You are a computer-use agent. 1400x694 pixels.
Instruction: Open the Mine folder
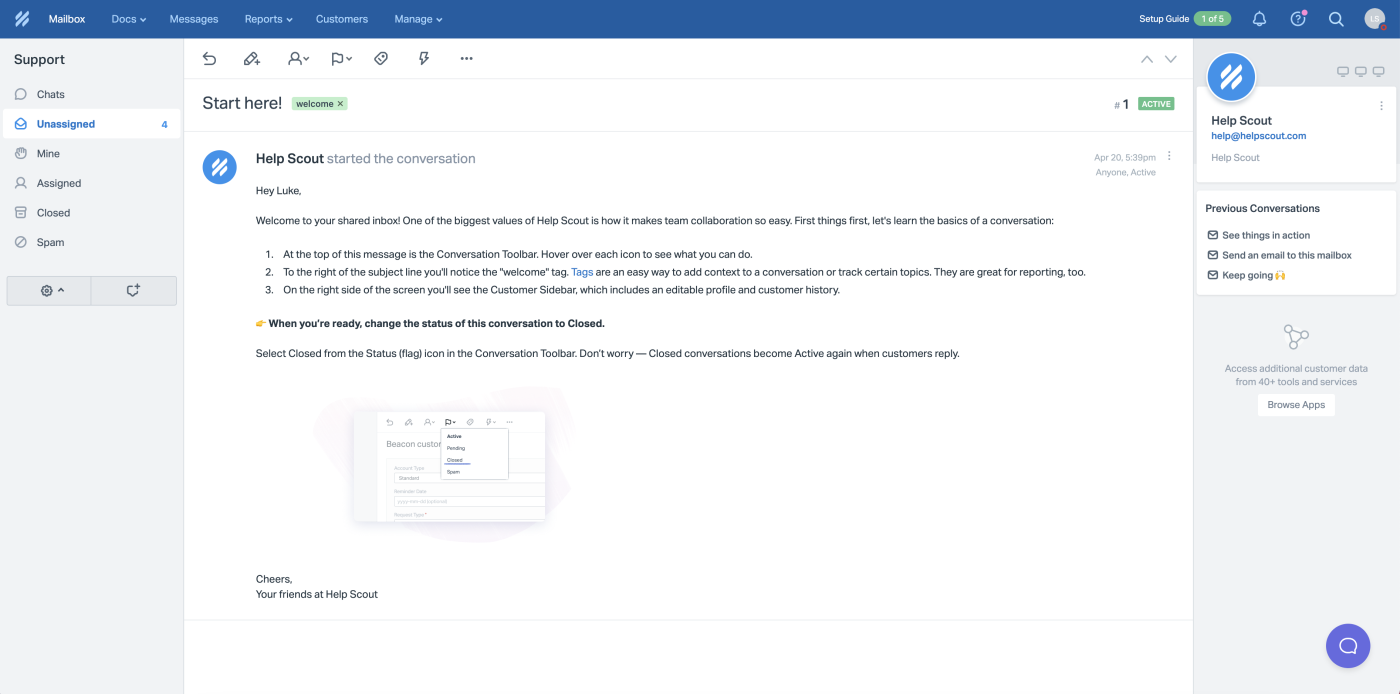click(92, 153)
